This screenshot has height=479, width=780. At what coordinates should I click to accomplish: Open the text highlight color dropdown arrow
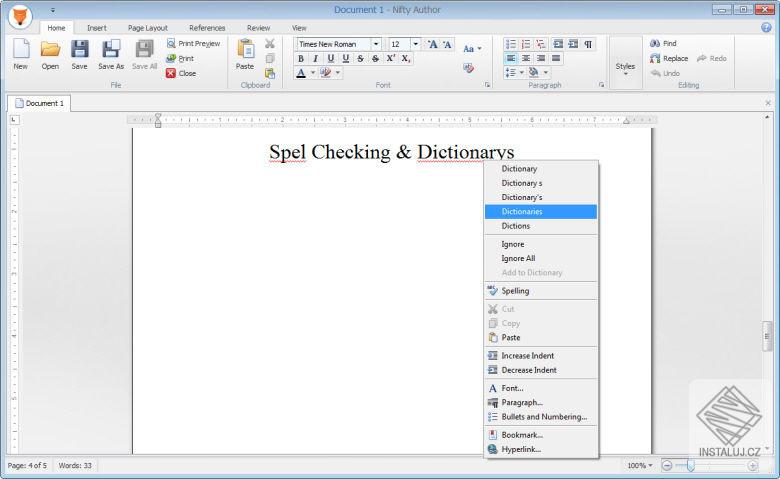(x=338, y=73)
